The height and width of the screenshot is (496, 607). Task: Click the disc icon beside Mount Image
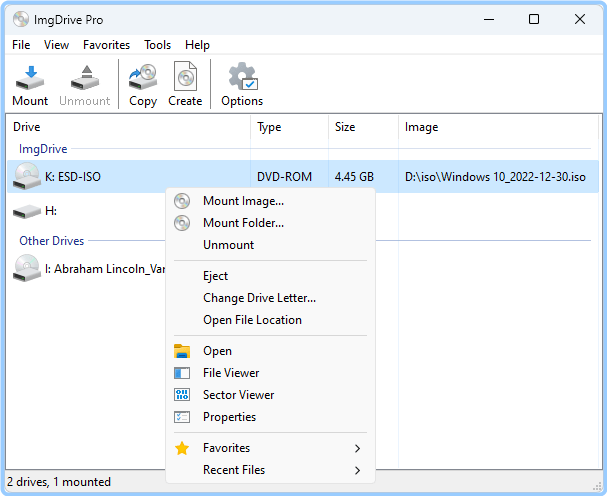click(x=182, y=201)
